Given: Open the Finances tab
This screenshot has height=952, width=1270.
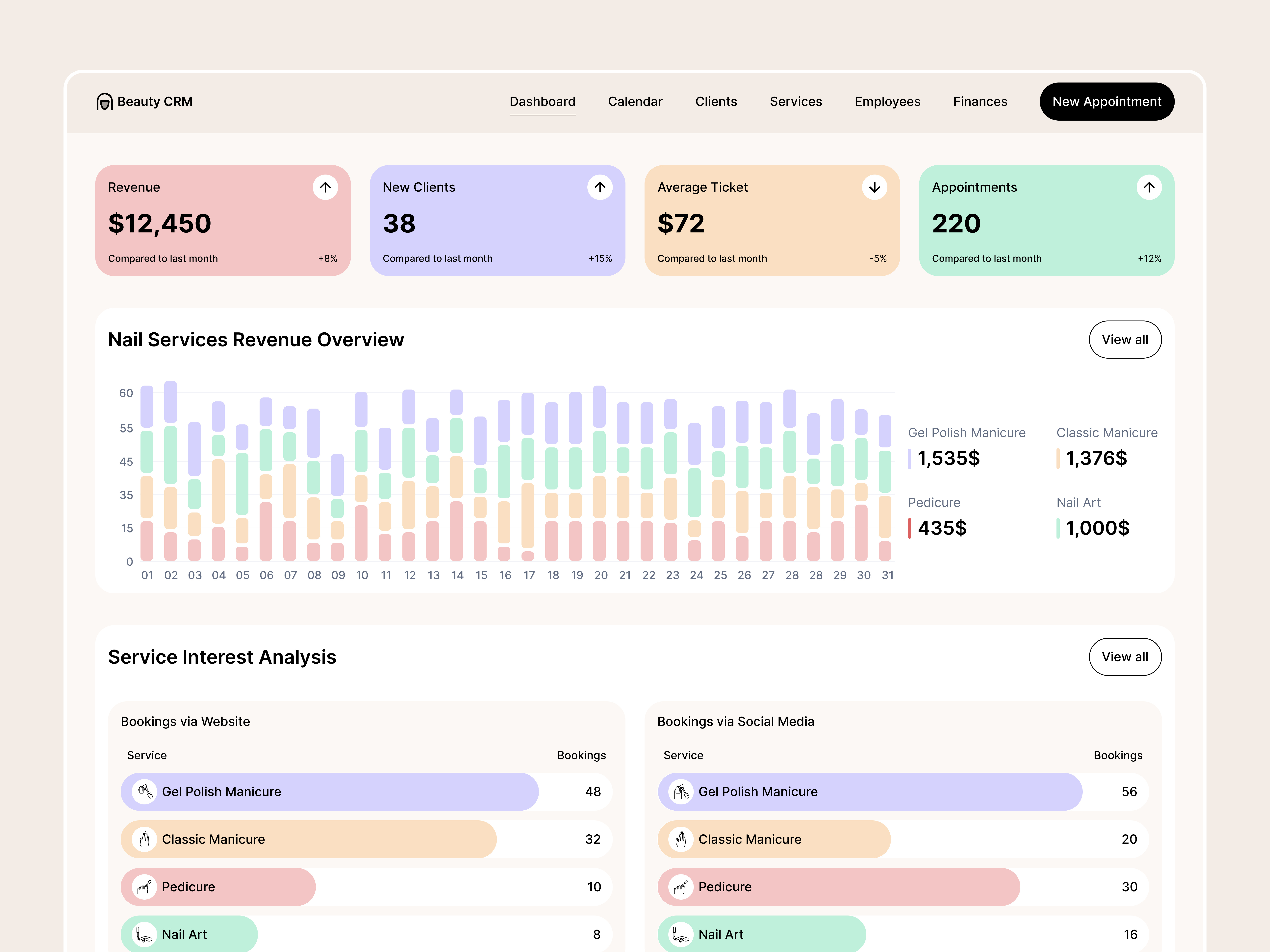Looking at the screenshot, I should [x=980, y=102].
